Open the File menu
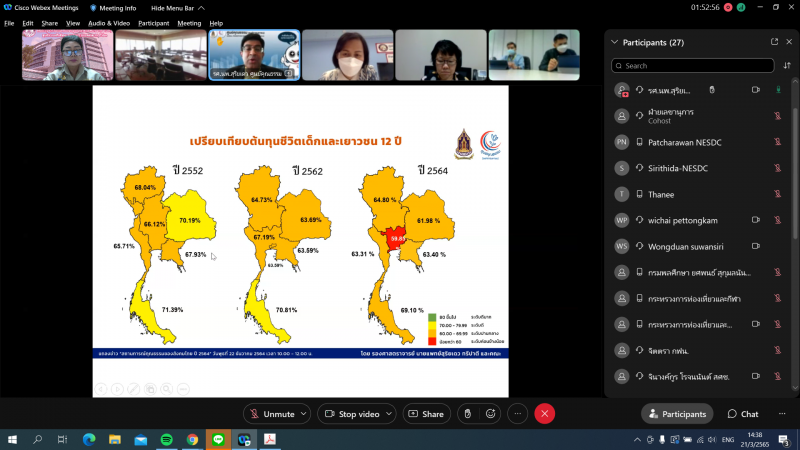The width and height of the screenshot is (800, 450). pyautogui.click(x=9, y=23)
